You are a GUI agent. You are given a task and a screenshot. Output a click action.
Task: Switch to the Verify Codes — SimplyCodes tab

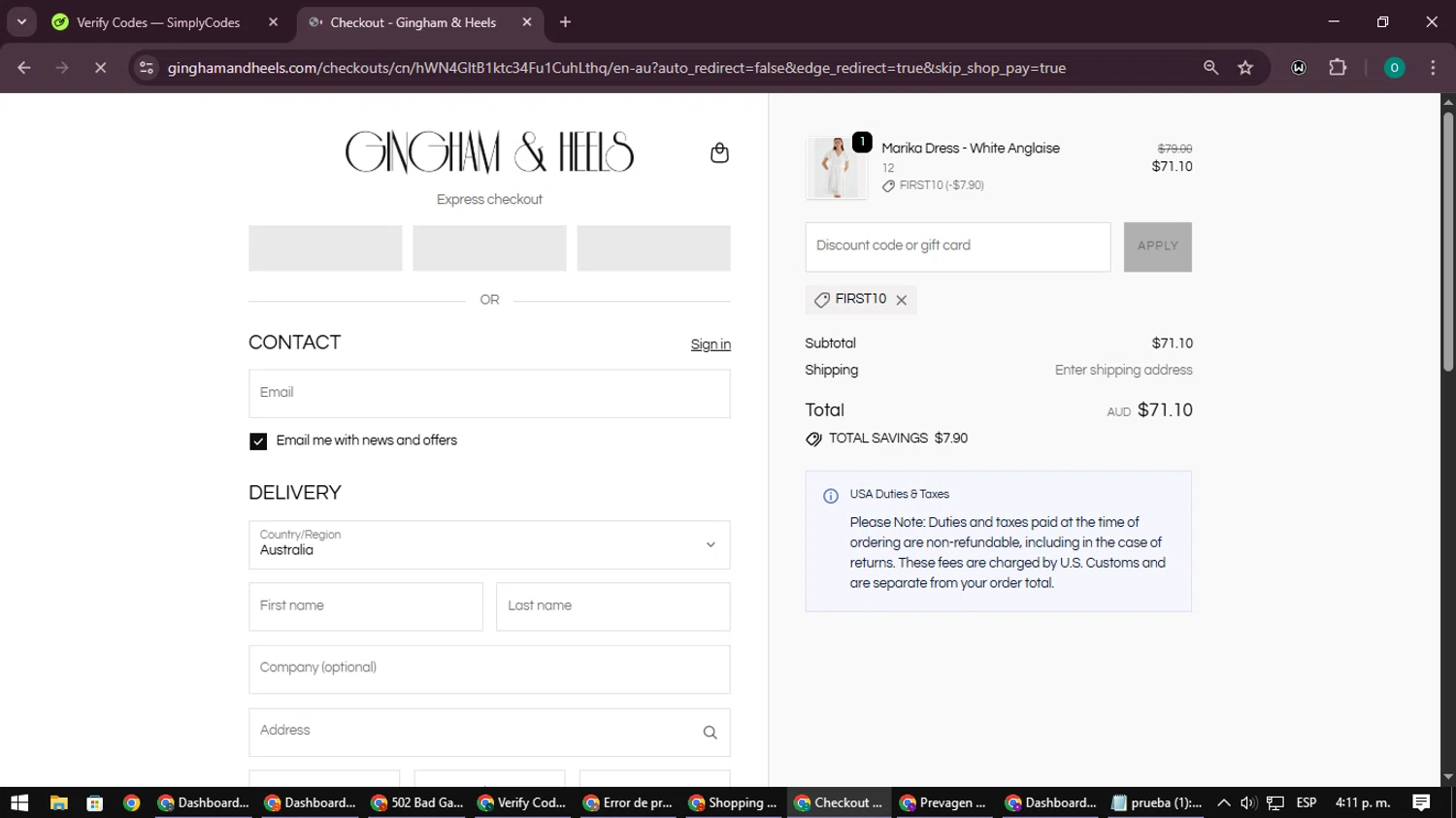(x=158, y=22)
